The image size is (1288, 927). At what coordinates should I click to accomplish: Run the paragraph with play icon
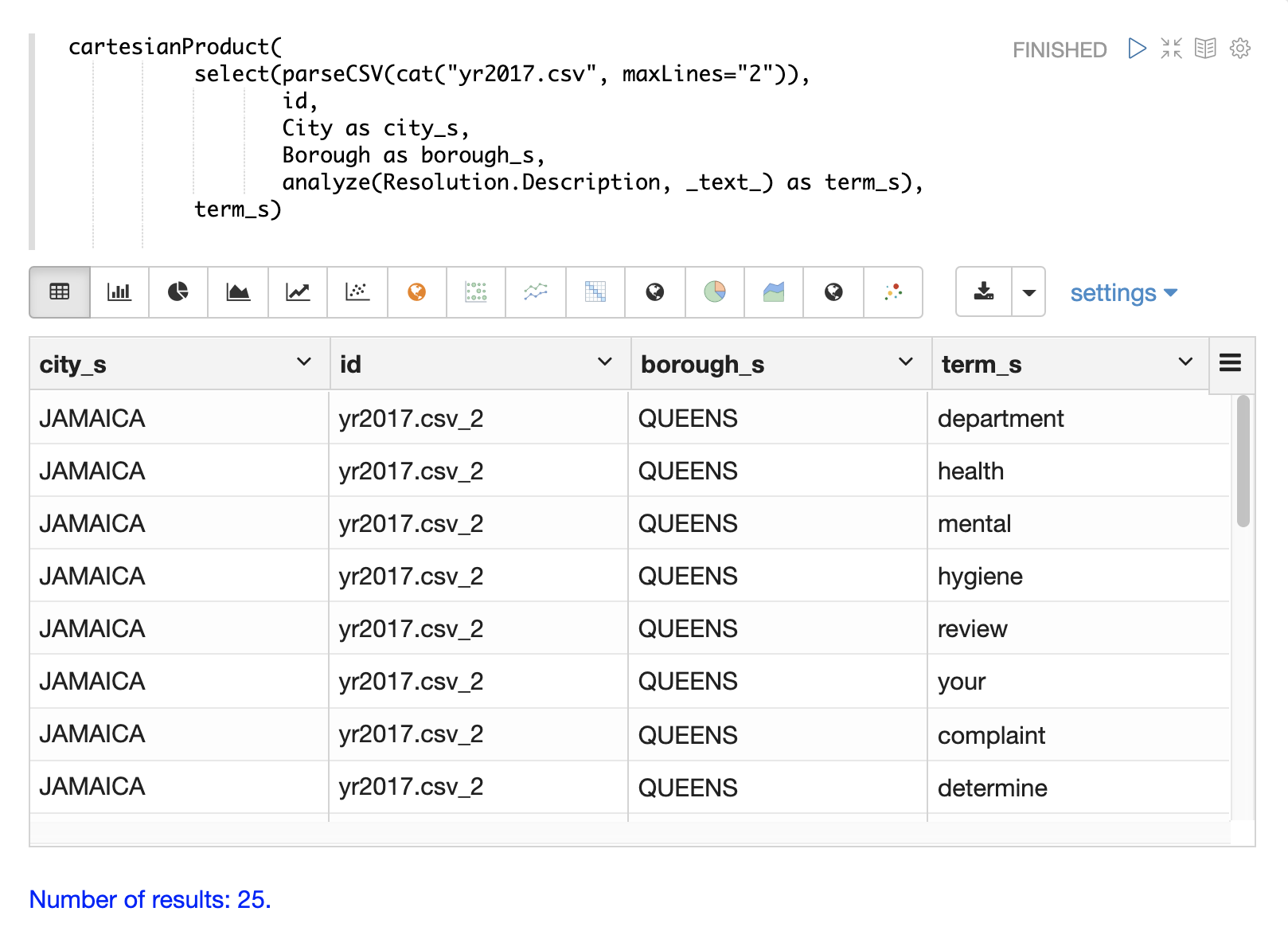1137,49
